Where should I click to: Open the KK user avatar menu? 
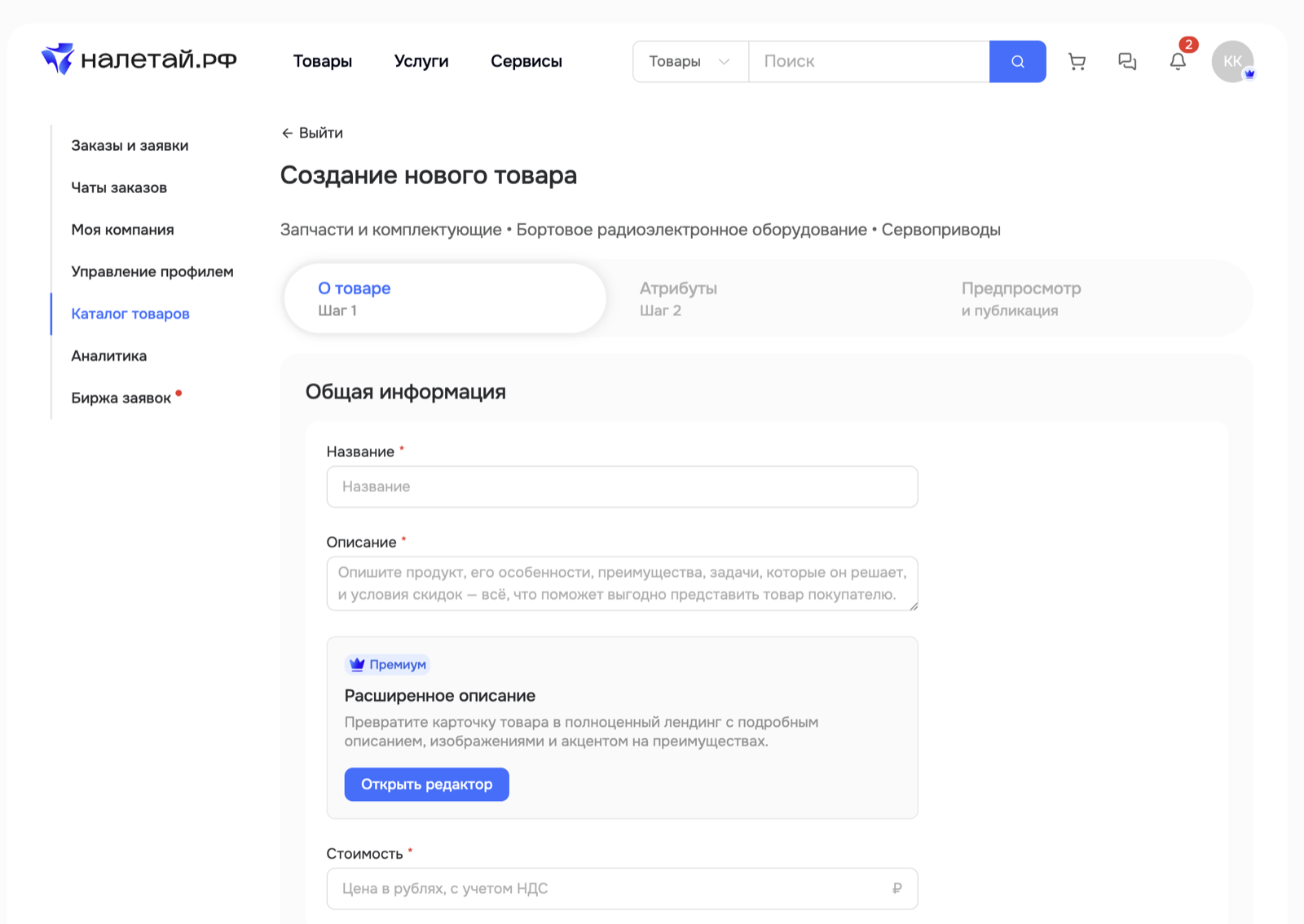pyautogui.click(x=1232, y=61)
